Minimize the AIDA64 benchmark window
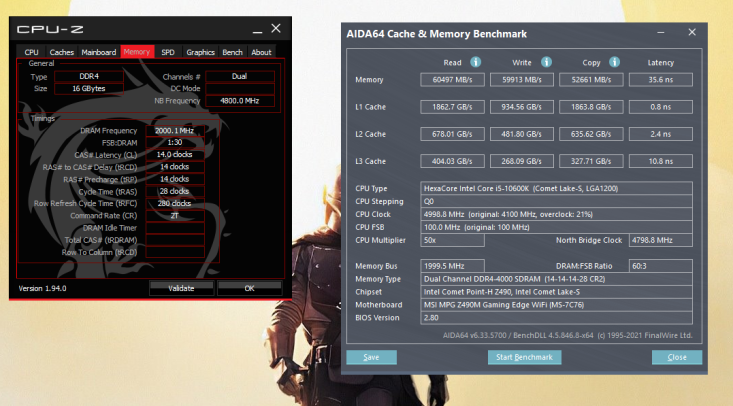This screenshot has width=733, height=406. coord(661,33)
